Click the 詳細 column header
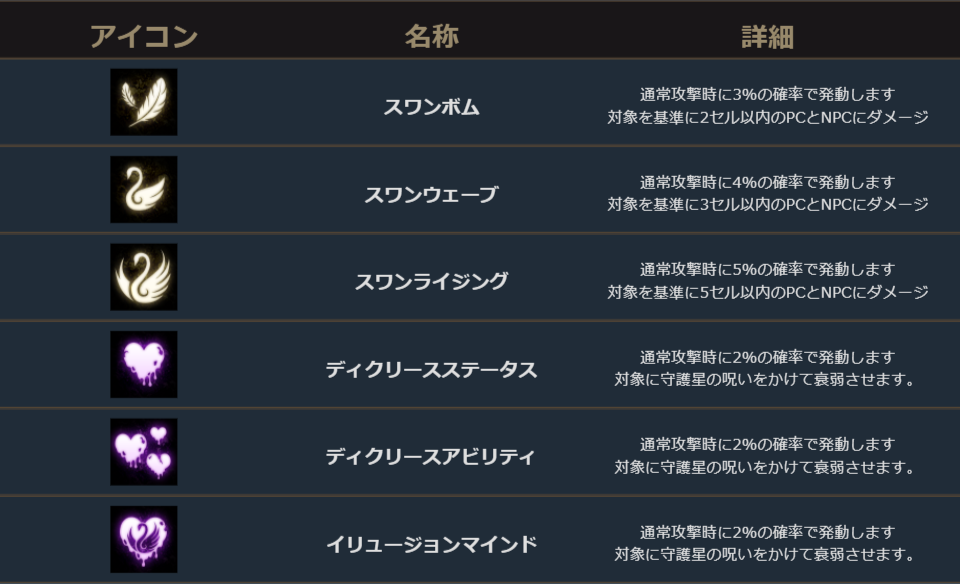 pyautogui.click(x=767, y=37)
